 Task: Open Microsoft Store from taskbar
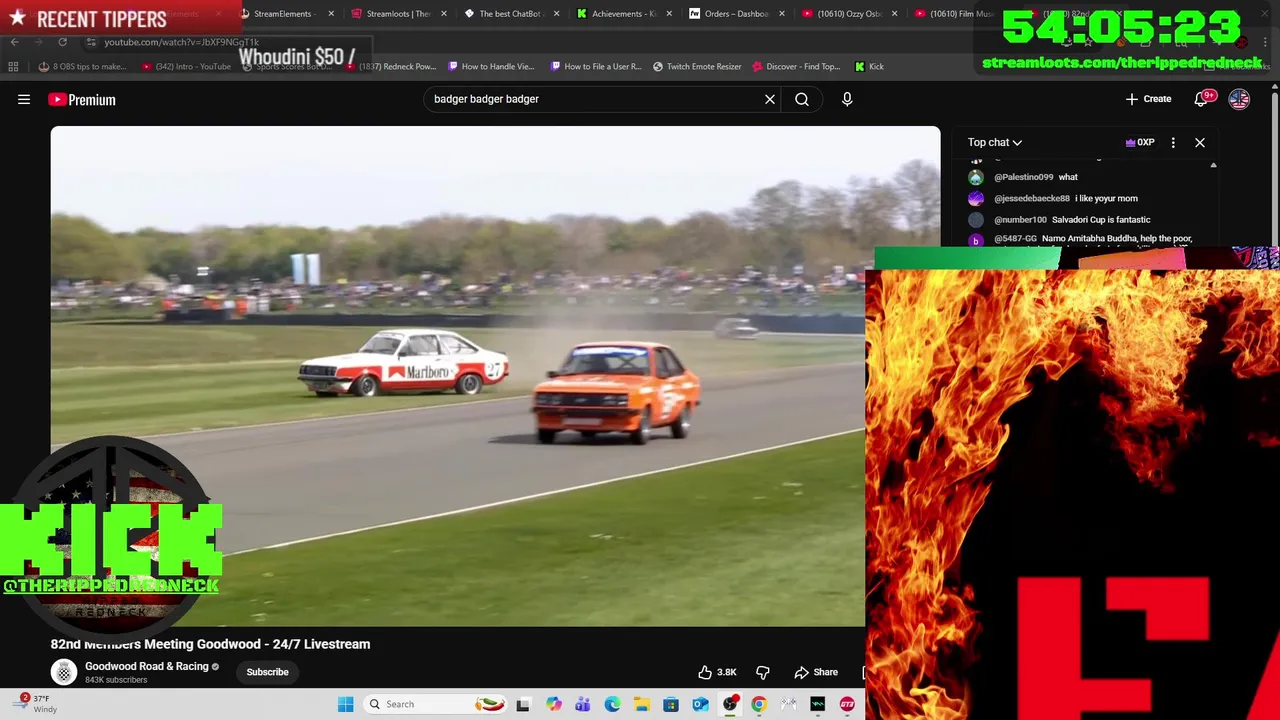tap(671, 704)
